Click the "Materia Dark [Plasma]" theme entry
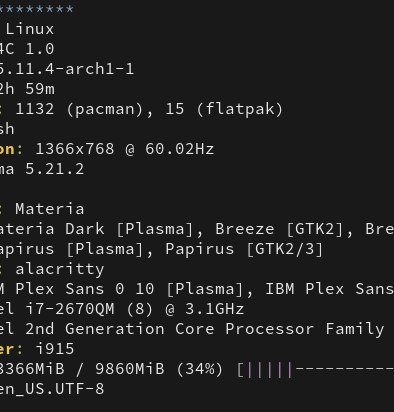Viewport: 394px width, 412px height. (97, 229)
